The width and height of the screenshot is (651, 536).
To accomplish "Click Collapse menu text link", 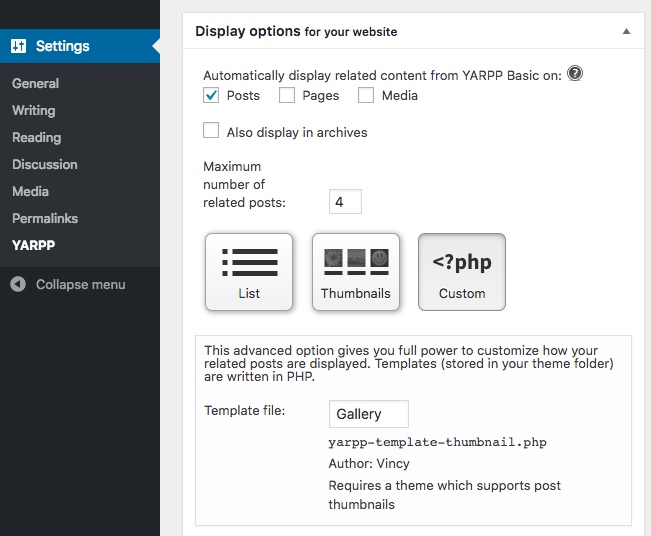I will pos(81,284).
